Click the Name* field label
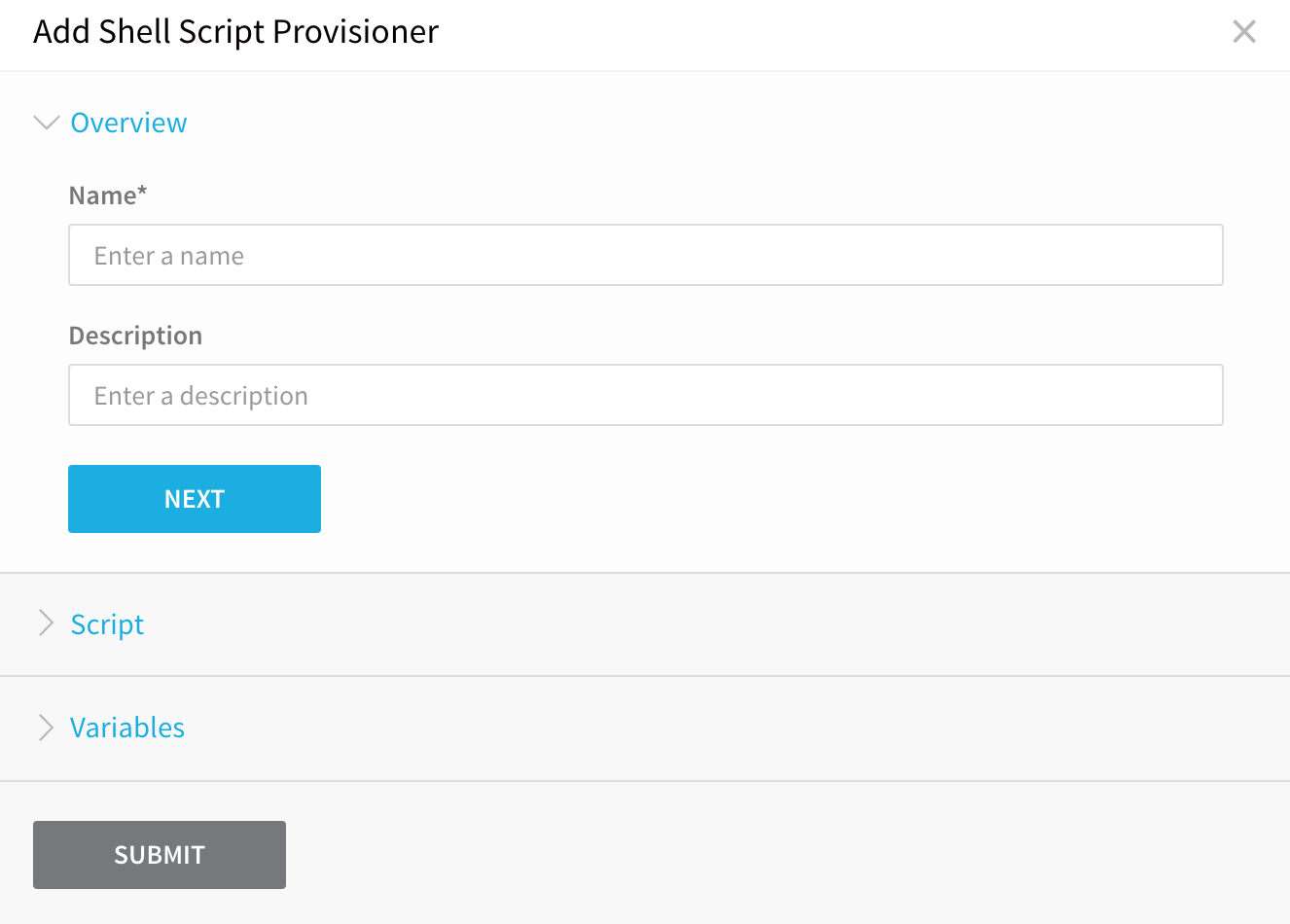The width and height of the screenshot is (1290, 924). click(x=108, y=195)
